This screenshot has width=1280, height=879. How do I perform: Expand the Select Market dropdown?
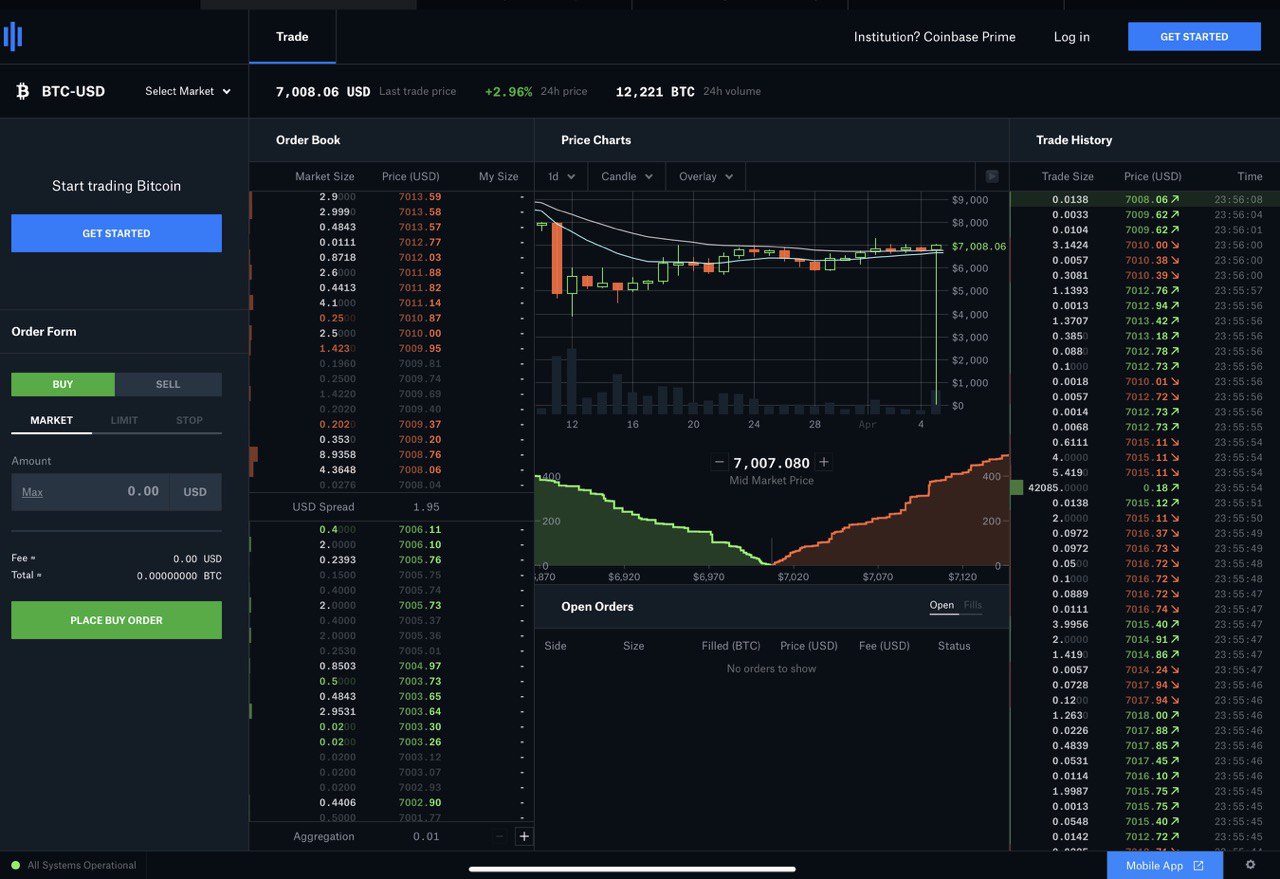(x=188, y=91)
